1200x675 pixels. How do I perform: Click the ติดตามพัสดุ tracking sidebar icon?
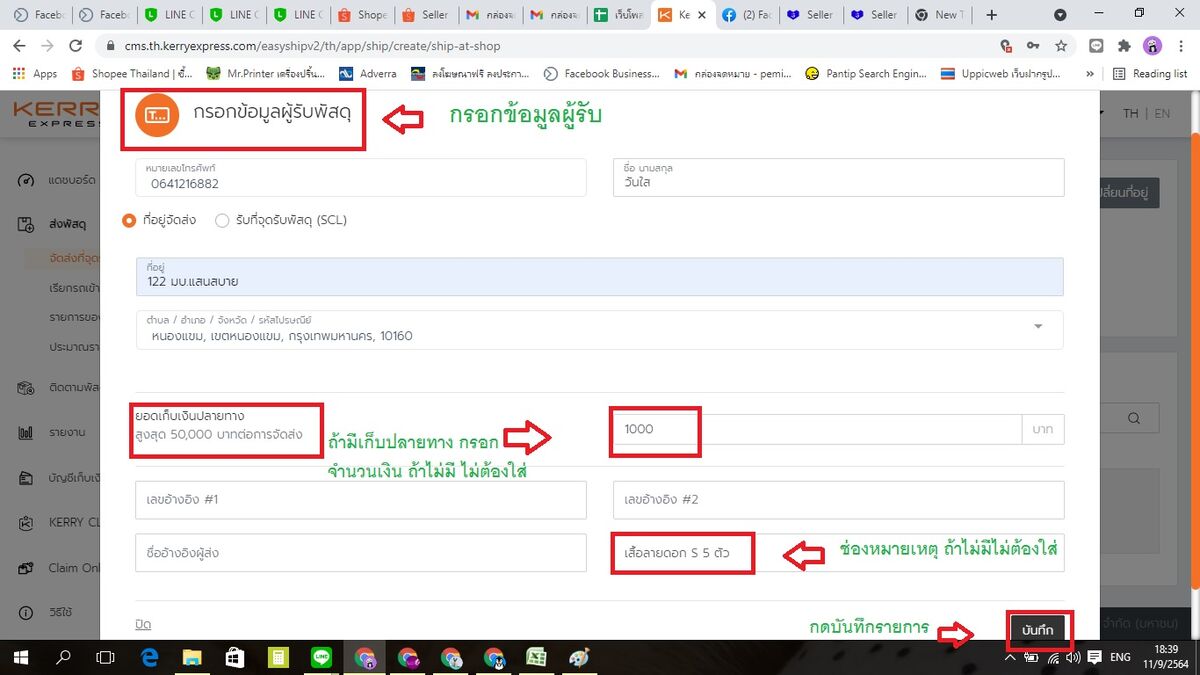pyautogui.click(x=27, y=388)
